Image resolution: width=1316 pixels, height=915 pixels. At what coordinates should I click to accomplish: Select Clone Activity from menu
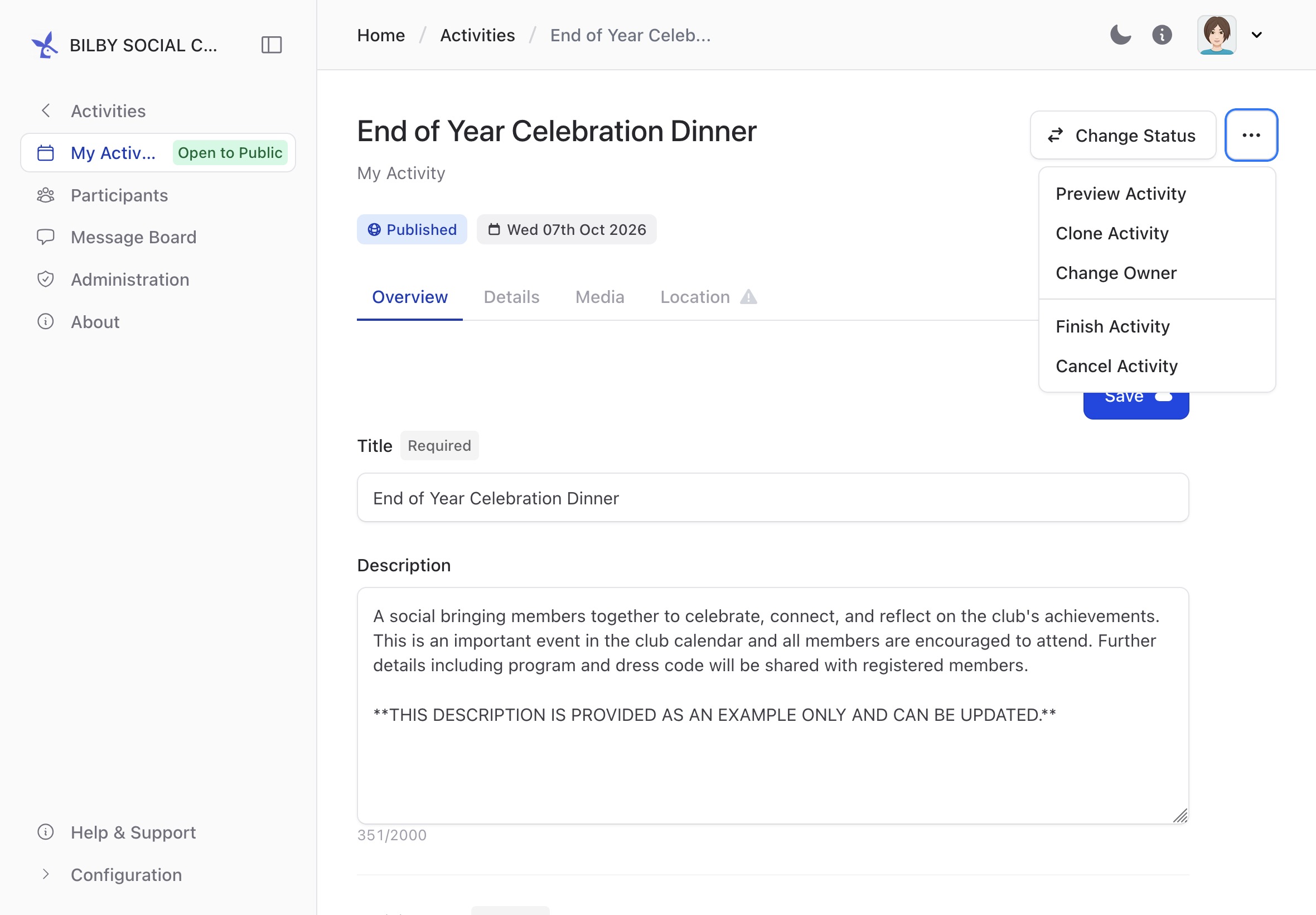point(1112,233)
